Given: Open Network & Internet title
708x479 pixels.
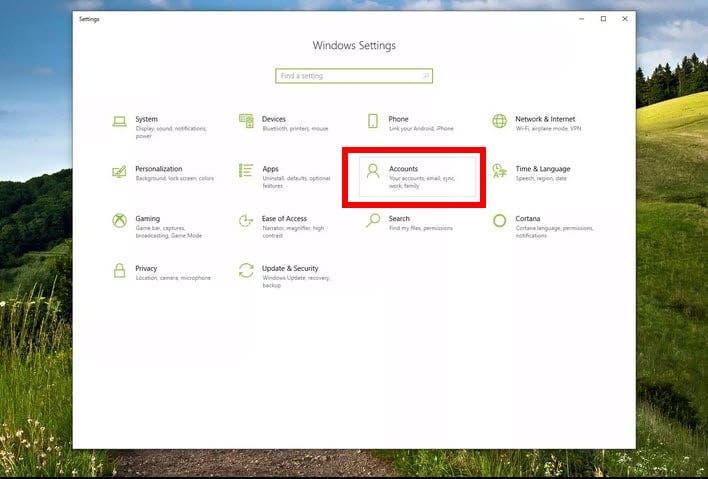Looking at the screenshot, I should [545, 119].
